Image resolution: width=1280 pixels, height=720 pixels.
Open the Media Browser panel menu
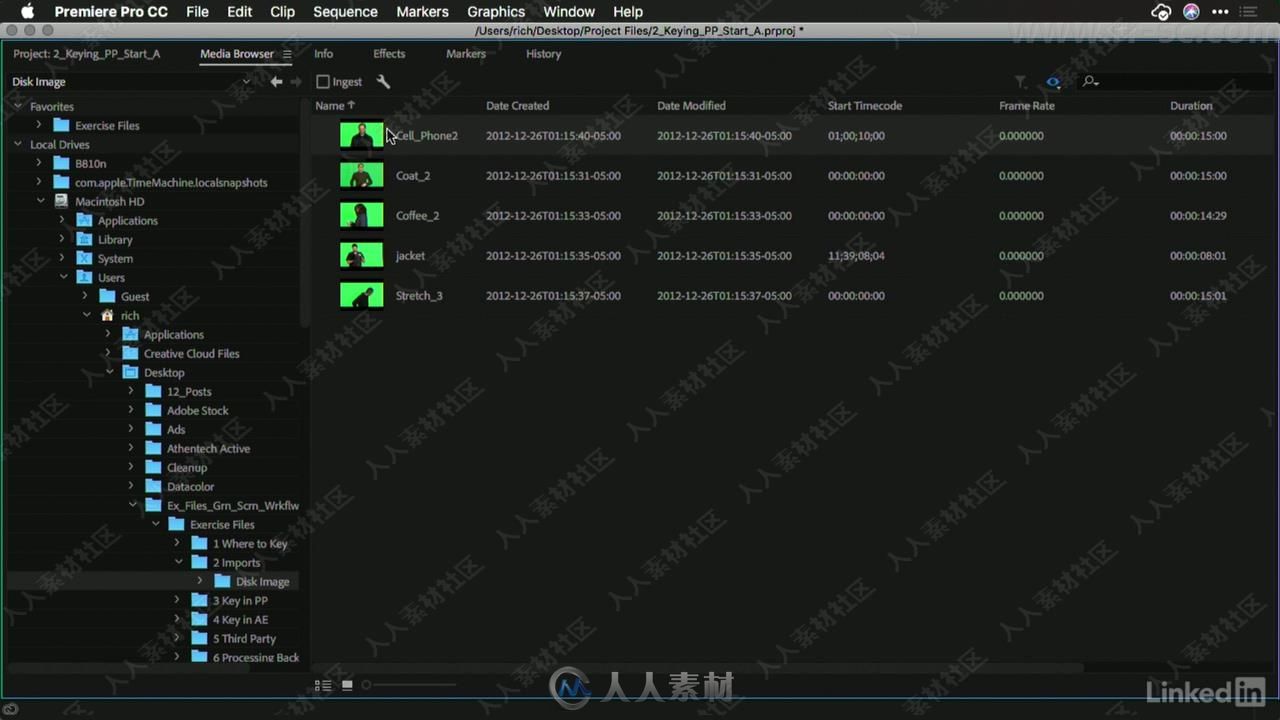[x=287, y=54]
